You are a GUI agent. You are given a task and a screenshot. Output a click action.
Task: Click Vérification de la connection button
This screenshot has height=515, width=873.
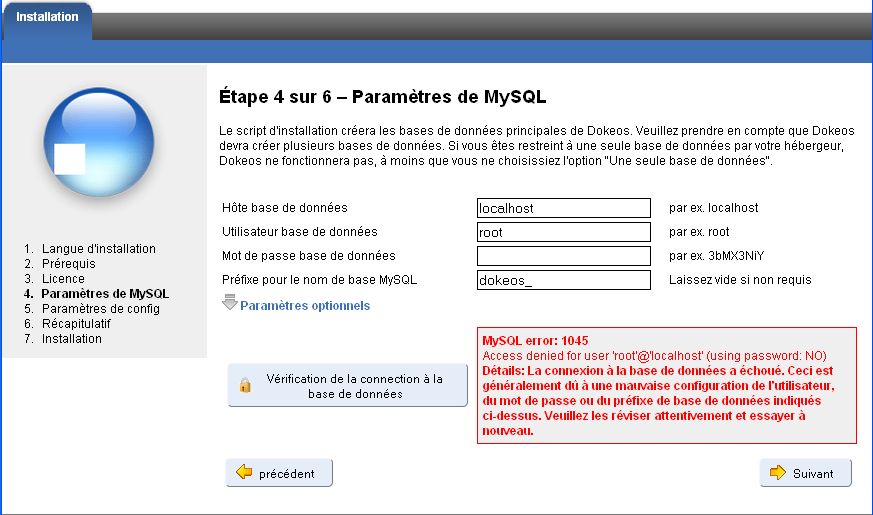tap(347, 385)
